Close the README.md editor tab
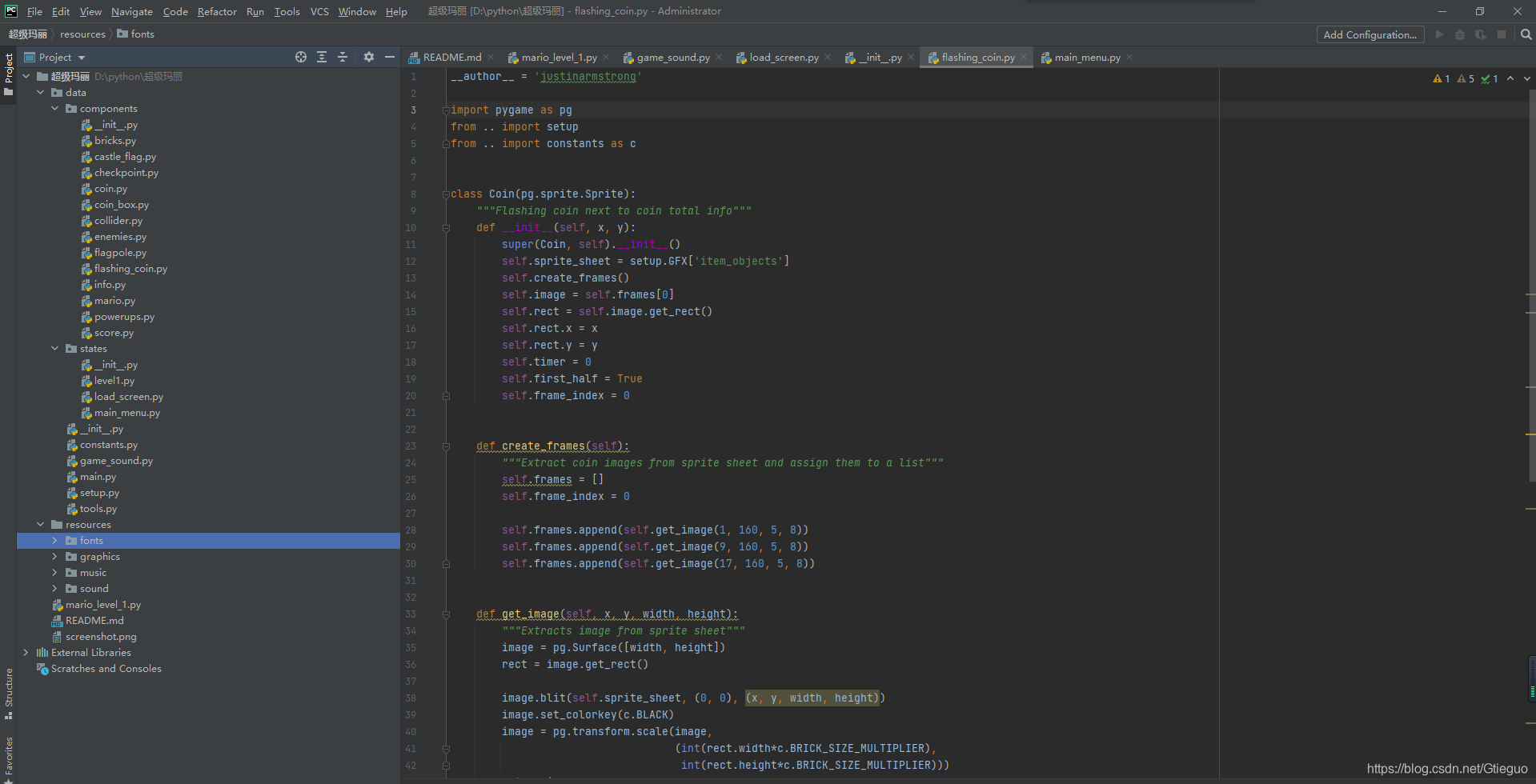The width and height of the screenshot is (1536, 784). tap(491, 57)
